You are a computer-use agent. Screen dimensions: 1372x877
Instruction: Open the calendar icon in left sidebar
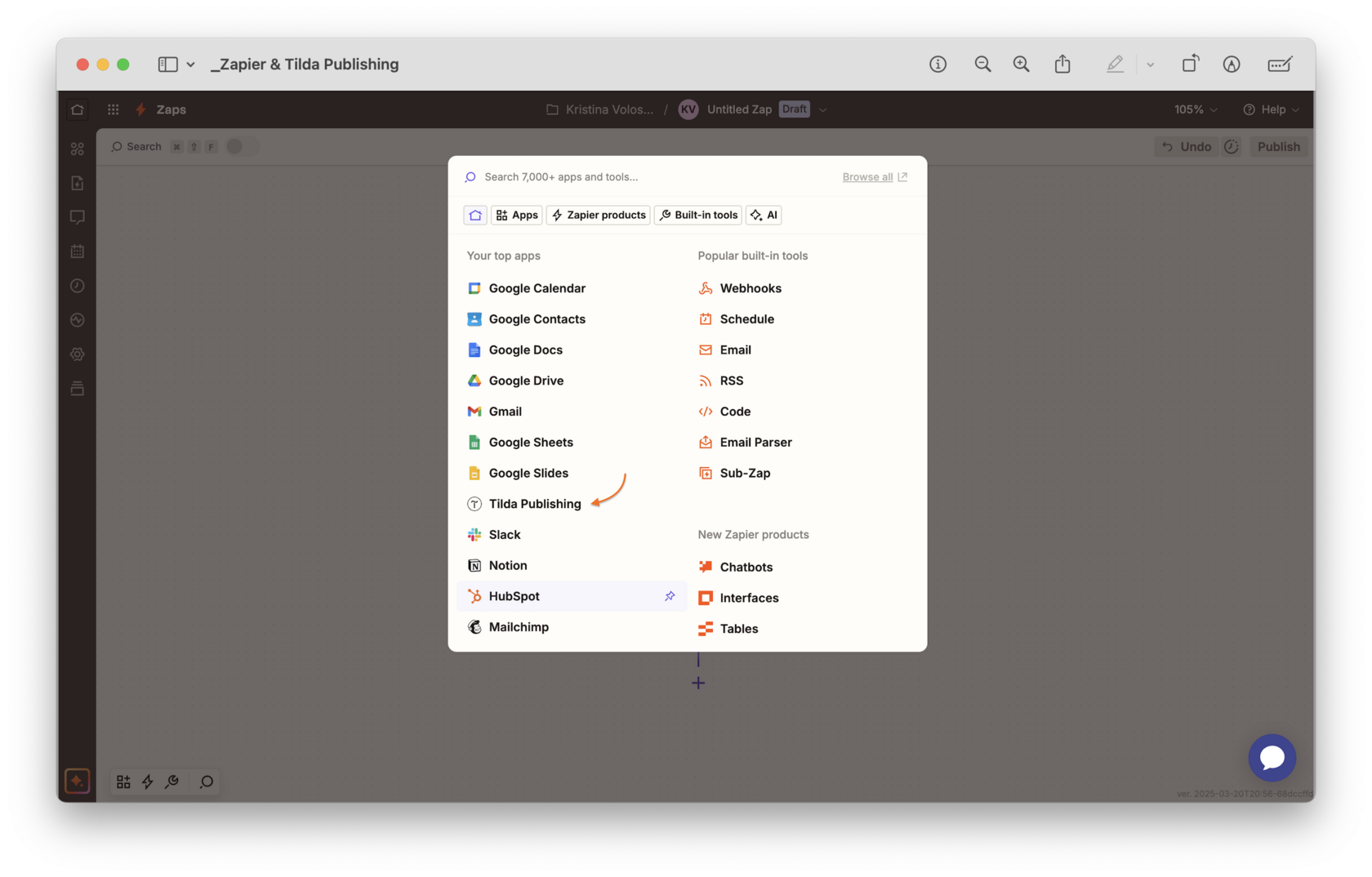tap(78, 252)
